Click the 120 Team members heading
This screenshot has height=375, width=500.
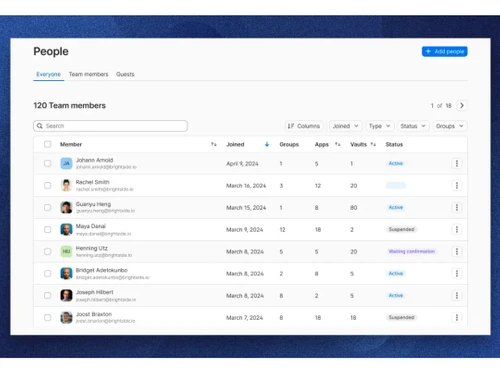tap(69, 105)
